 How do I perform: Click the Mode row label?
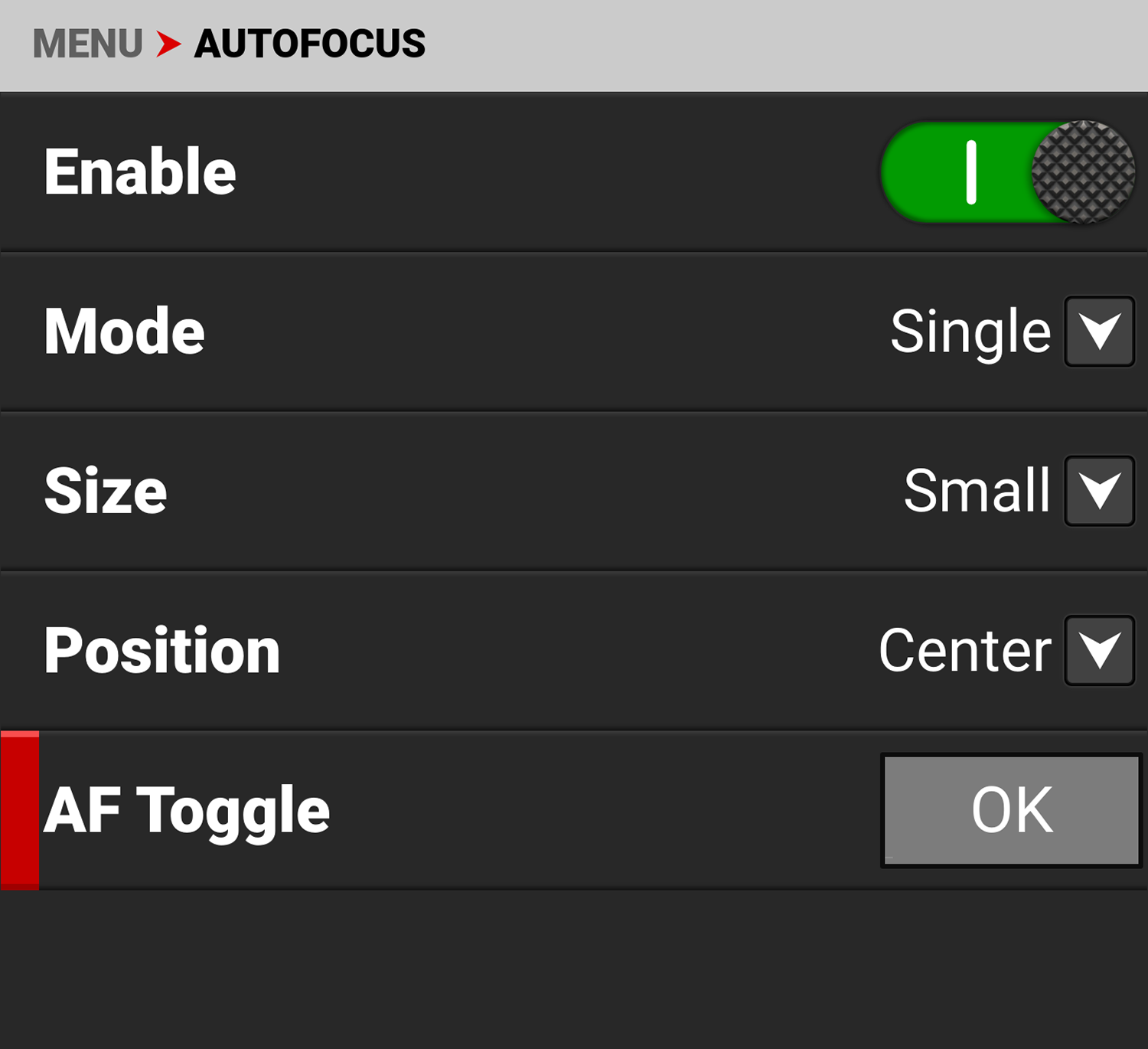(x=125, y=332)
